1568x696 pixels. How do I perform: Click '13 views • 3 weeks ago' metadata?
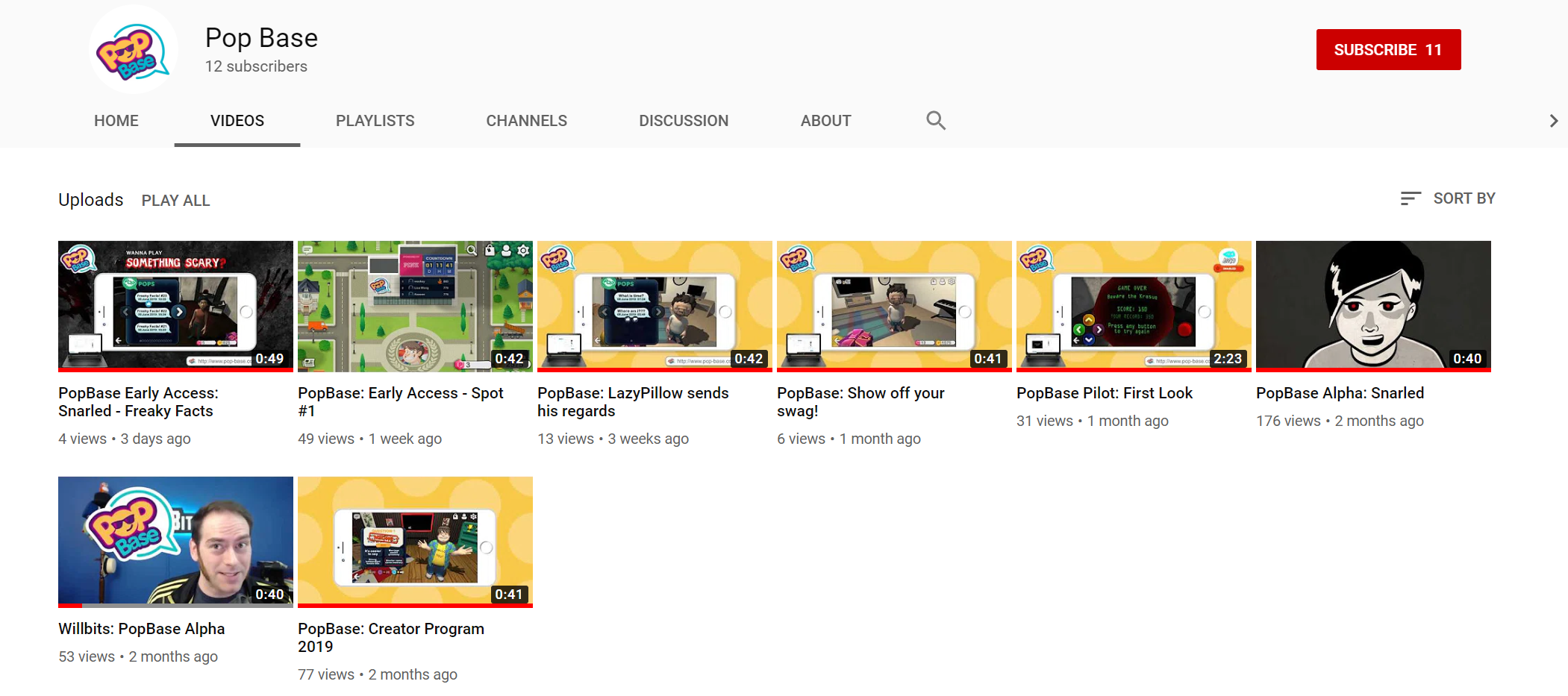pyautogui.click(x=613, y=439)
